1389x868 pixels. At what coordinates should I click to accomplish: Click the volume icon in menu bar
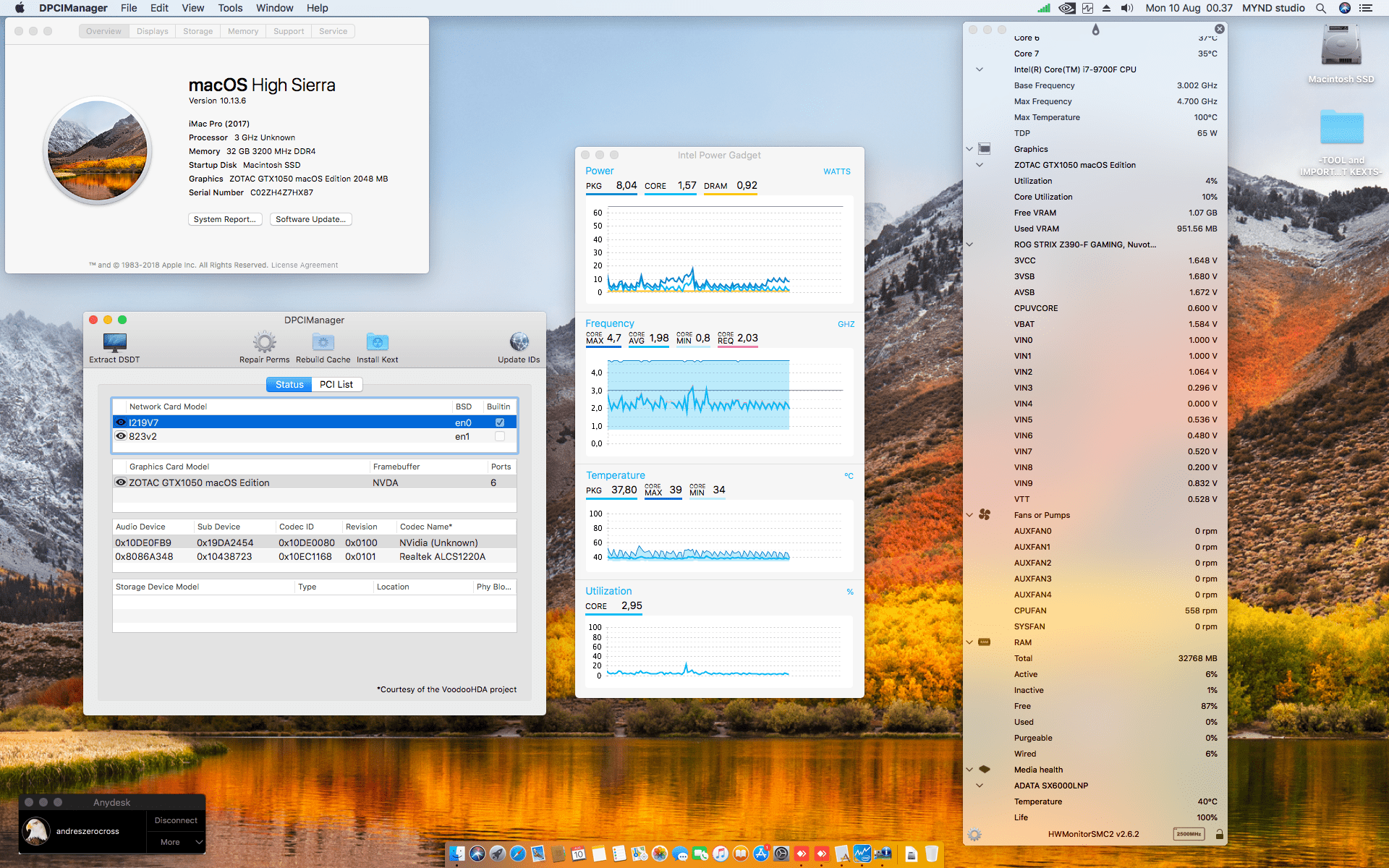click(1127, 8)
